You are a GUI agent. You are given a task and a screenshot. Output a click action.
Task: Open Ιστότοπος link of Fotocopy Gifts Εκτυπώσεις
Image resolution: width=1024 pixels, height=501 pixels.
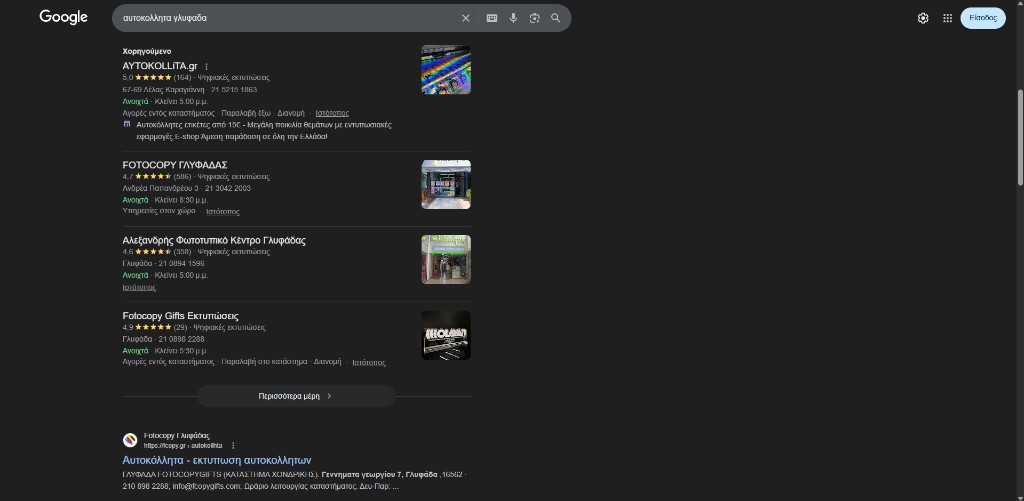pos(369,363)
